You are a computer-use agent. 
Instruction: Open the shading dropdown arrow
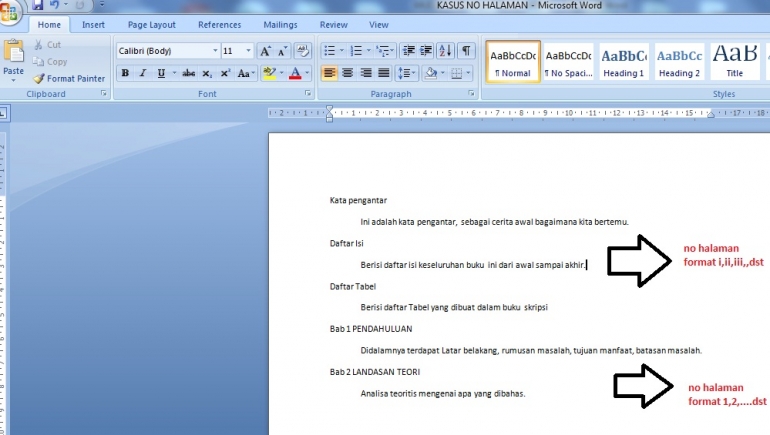(443, 73)
